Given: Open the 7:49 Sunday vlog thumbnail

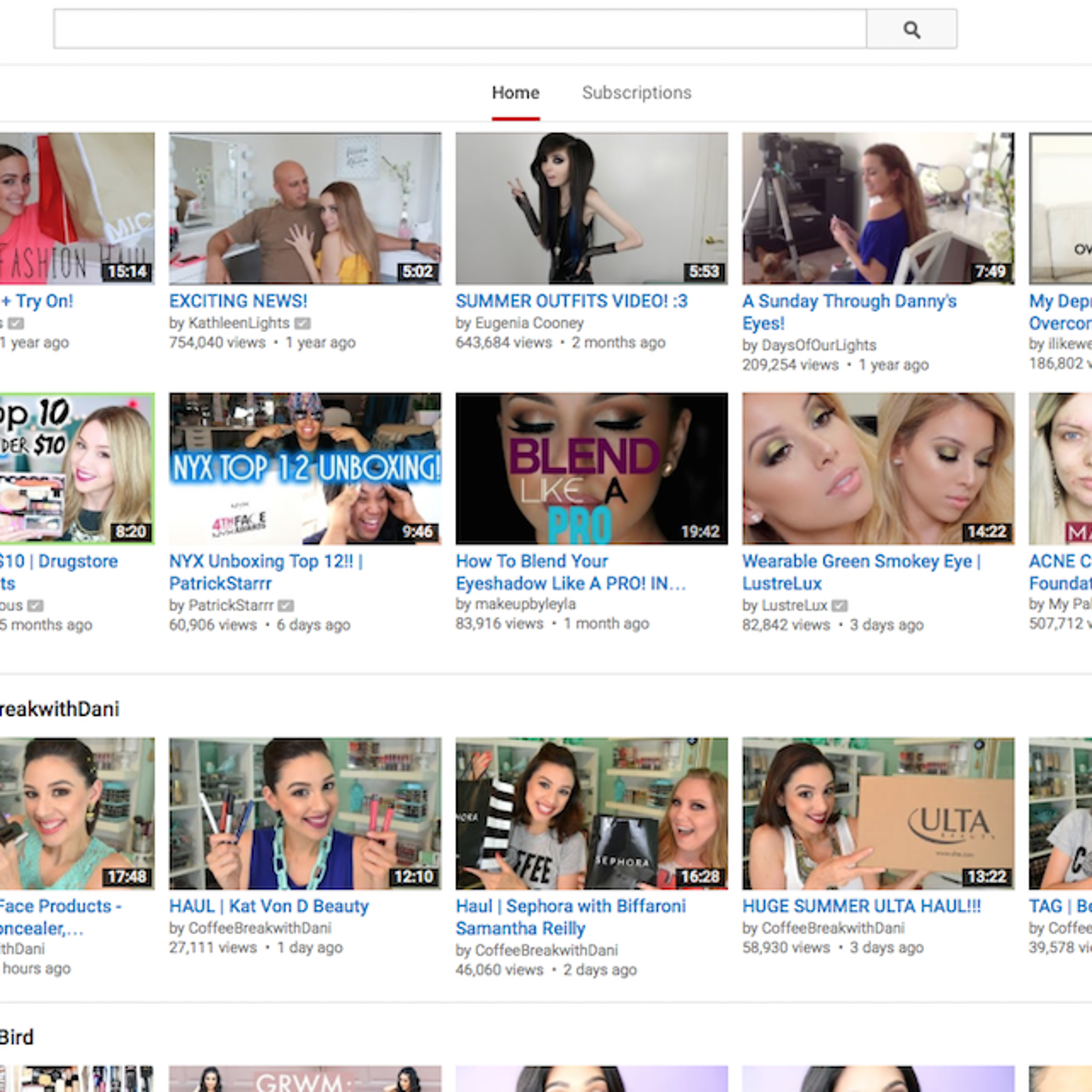Looking at the screenshot, I should pos(878,208).
